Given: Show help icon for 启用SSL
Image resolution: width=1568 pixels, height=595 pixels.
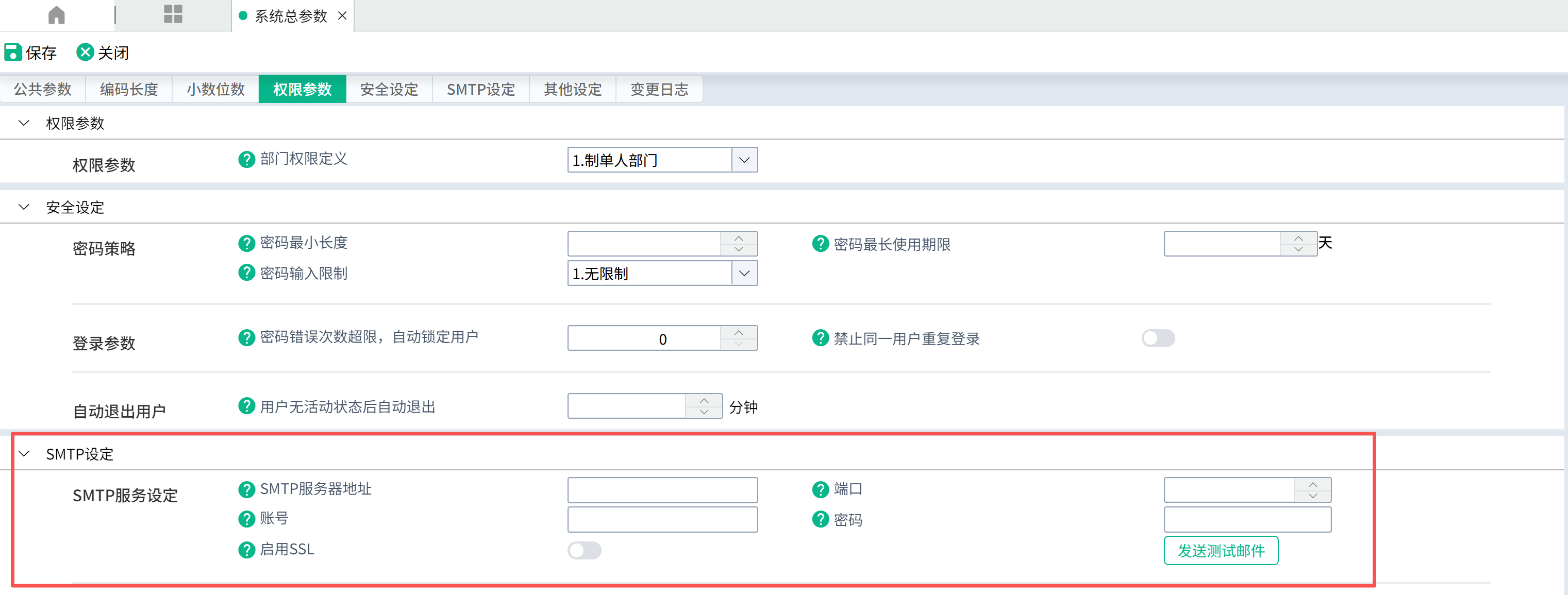Looking at the screenshot, I should [x=246, y=550].
